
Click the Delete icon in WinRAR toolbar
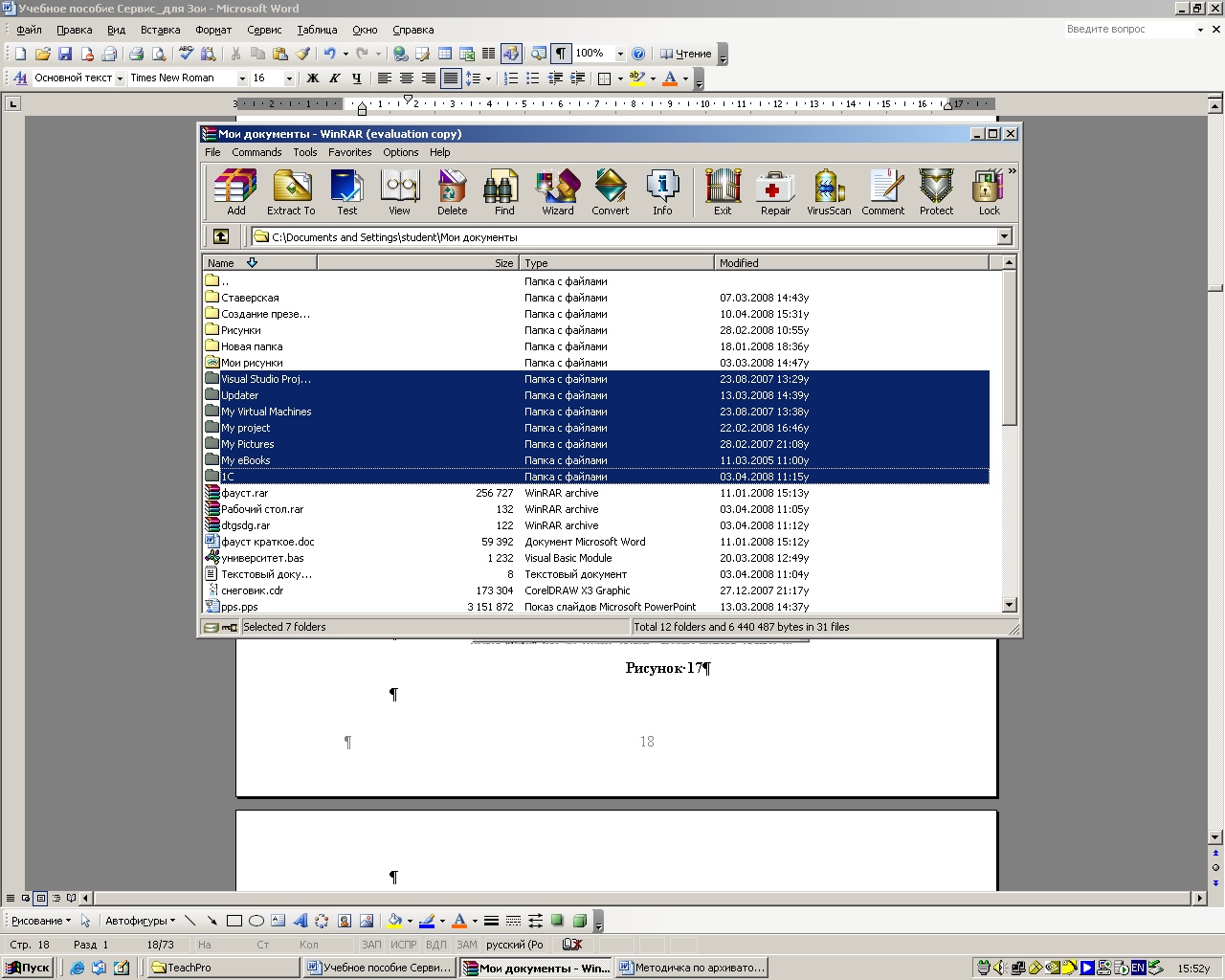point(453,192)
